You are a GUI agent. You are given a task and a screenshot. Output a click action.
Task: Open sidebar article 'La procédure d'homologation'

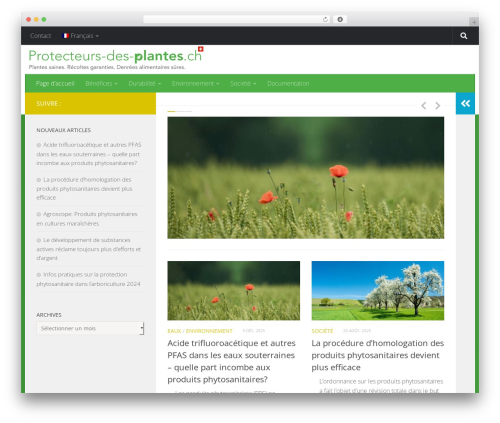tap(84, 189)
